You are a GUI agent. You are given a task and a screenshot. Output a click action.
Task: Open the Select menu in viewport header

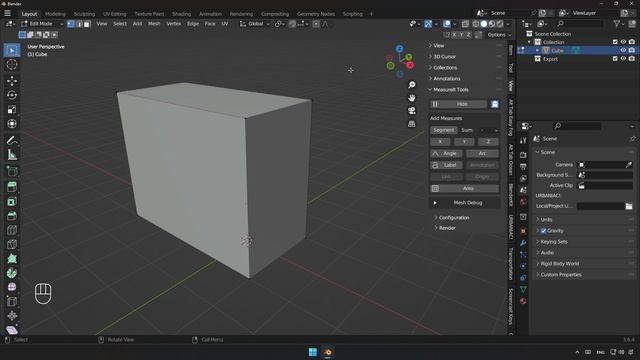(x=120, y=24)
